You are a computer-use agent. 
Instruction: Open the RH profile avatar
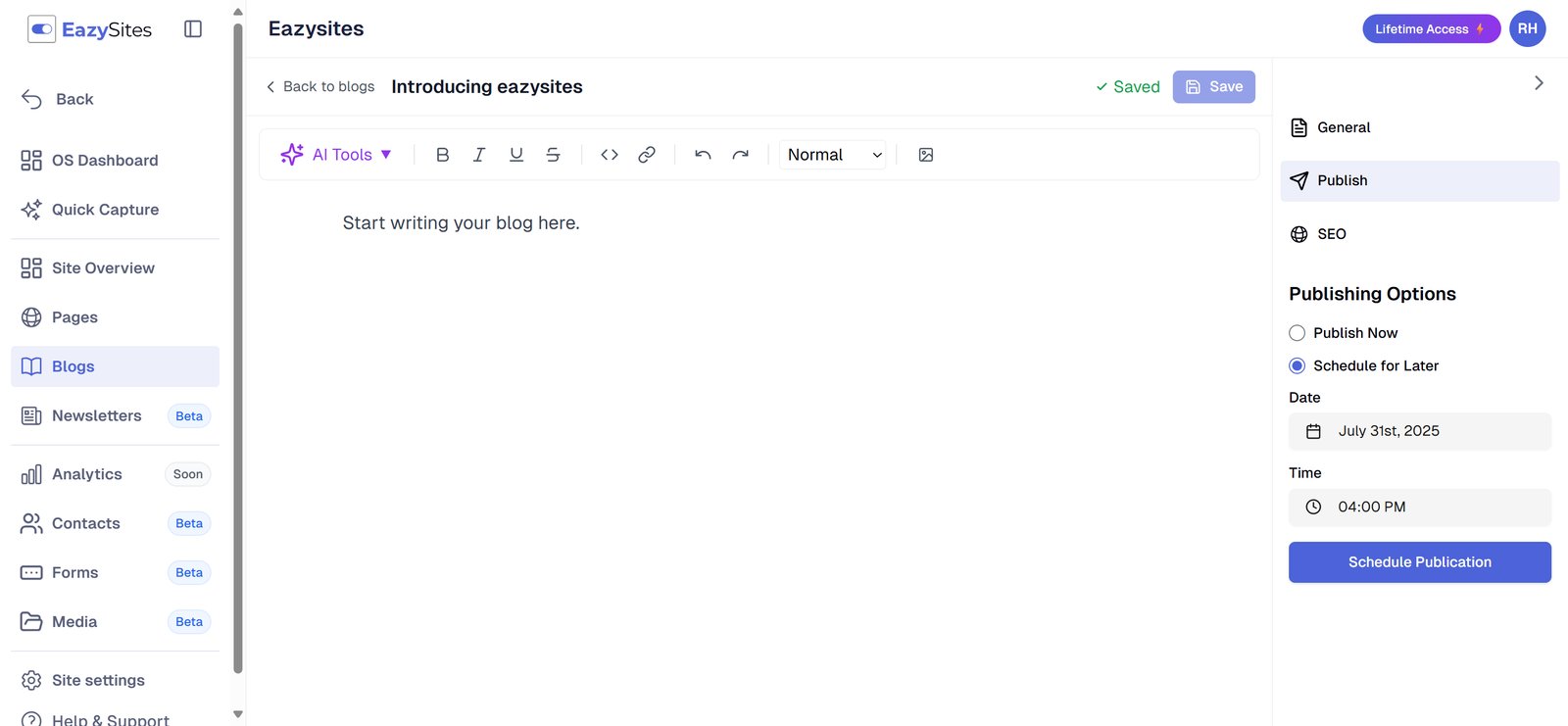[x=1527, y=28]
